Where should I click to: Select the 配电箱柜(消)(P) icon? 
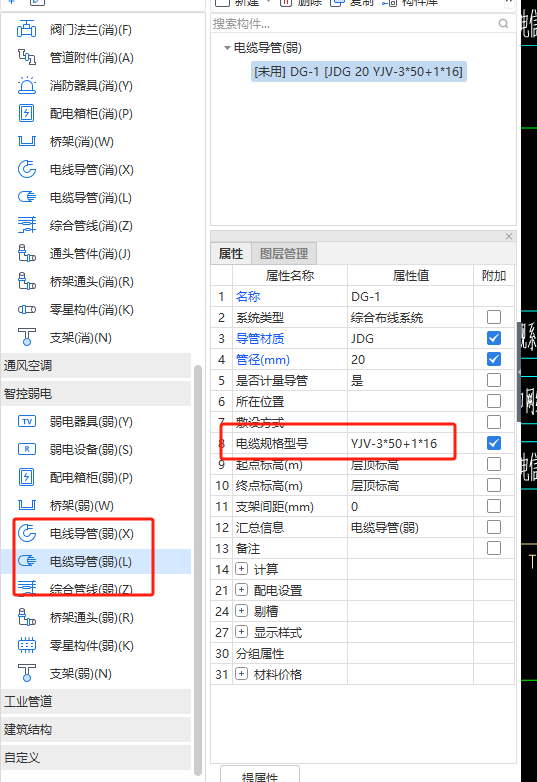point(26,113)
